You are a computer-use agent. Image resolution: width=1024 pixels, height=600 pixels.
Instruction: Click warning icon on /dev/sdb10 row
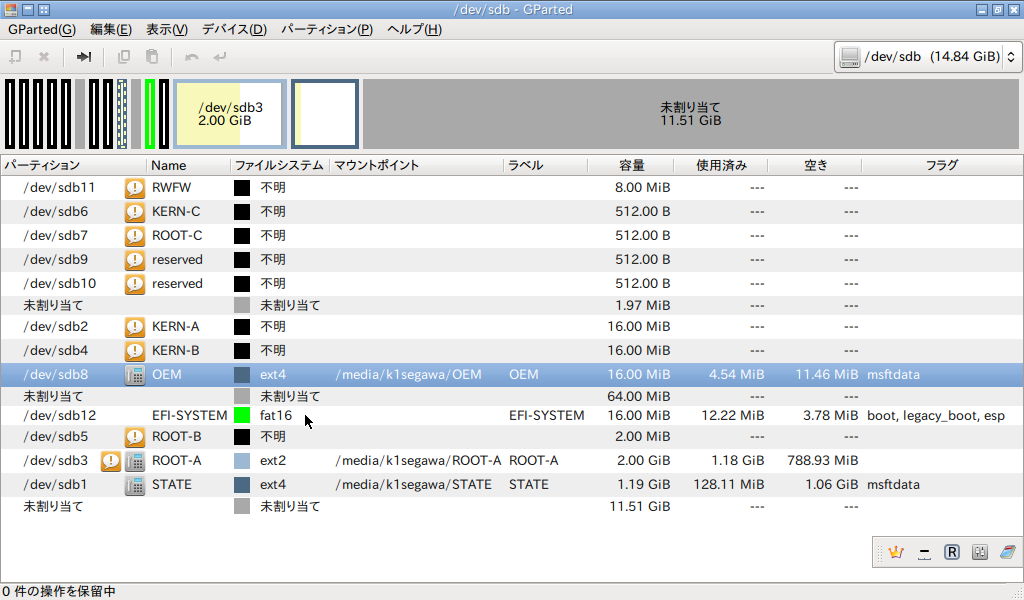tap(135, 284)
